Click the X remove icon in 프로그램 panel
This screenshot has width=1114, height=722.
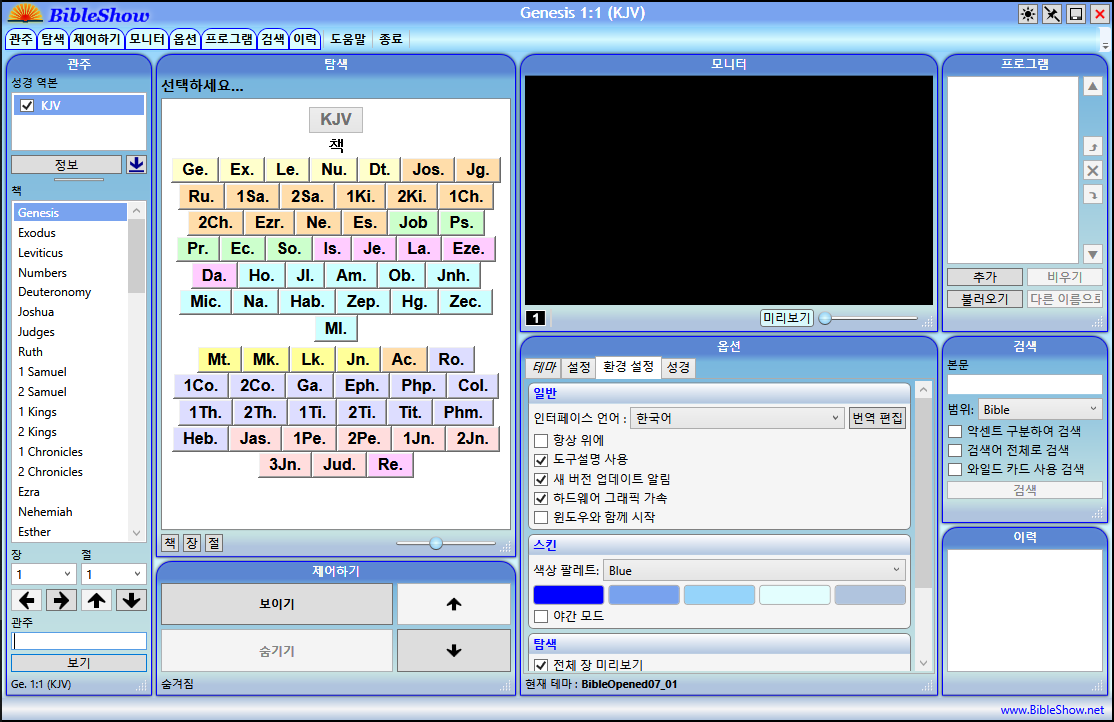(1093, 170)
